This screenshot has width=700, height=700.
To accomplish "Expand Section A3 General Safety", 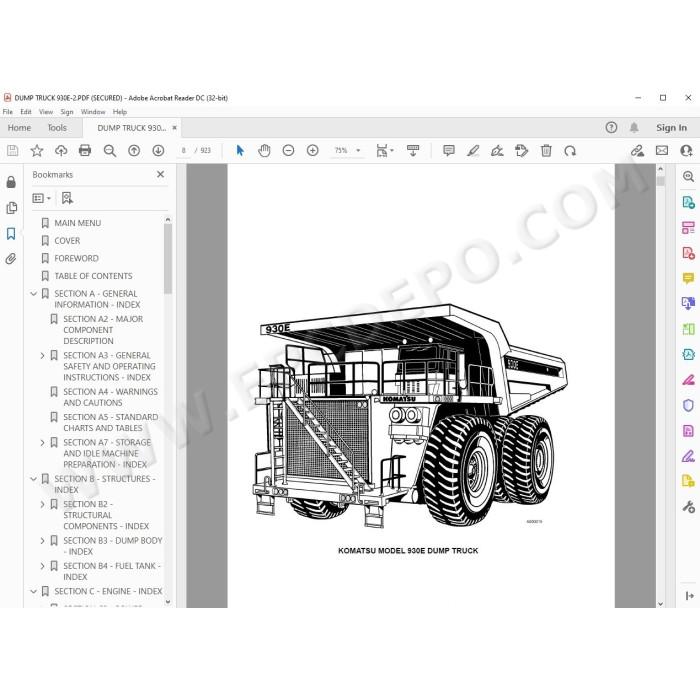I will [x=42, y=356].
